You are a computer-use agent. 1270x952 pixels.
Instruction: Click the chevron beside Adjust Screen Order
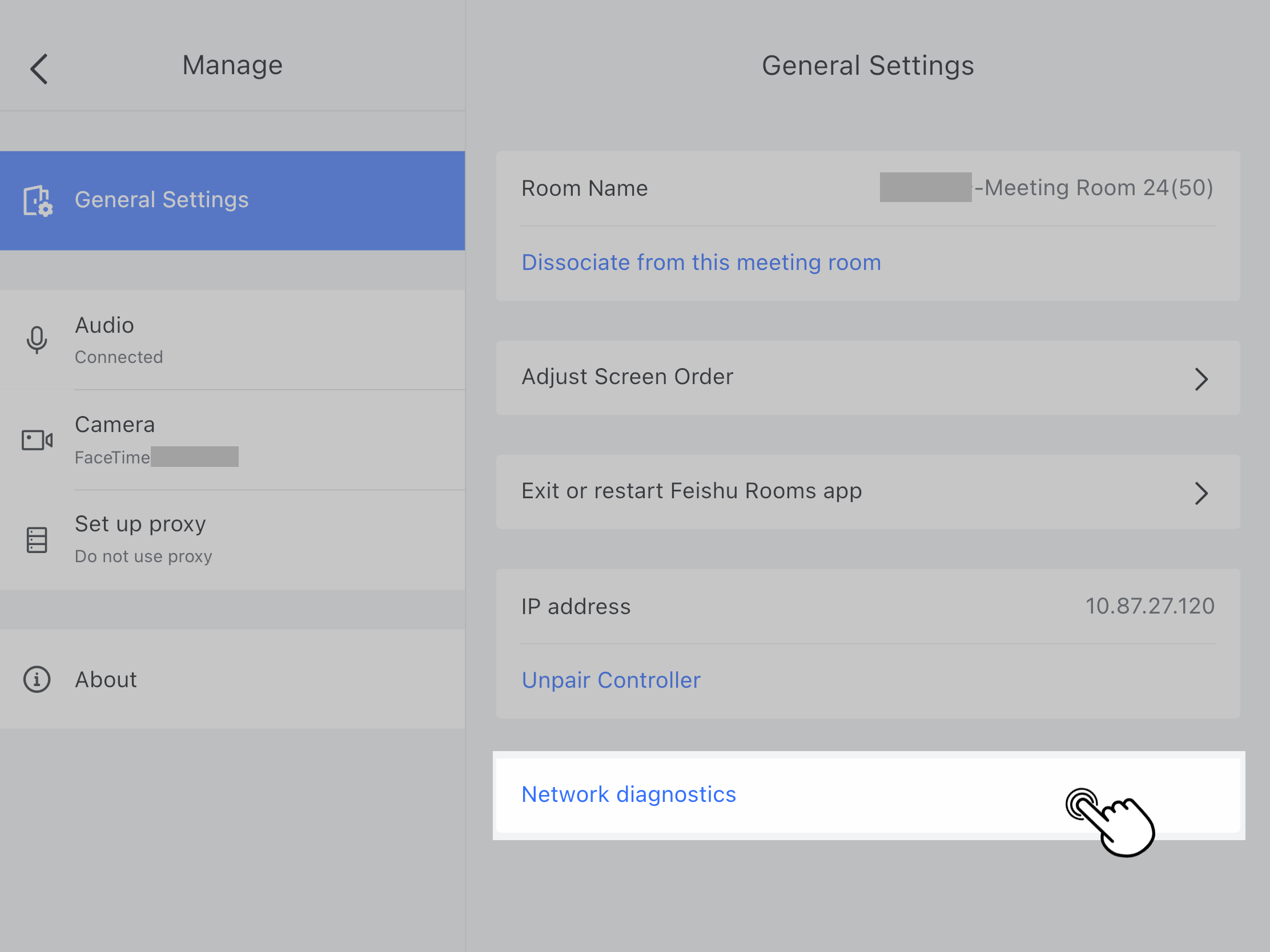click(x=1201, y=378)
